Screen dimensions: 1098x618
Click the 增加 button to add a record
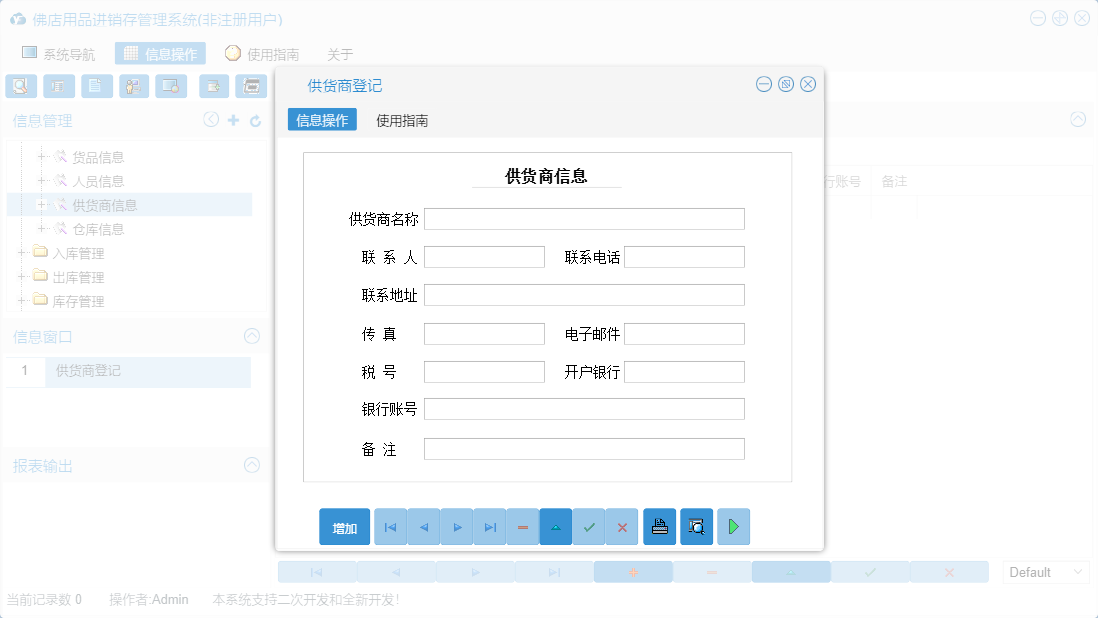coord(344,526)
